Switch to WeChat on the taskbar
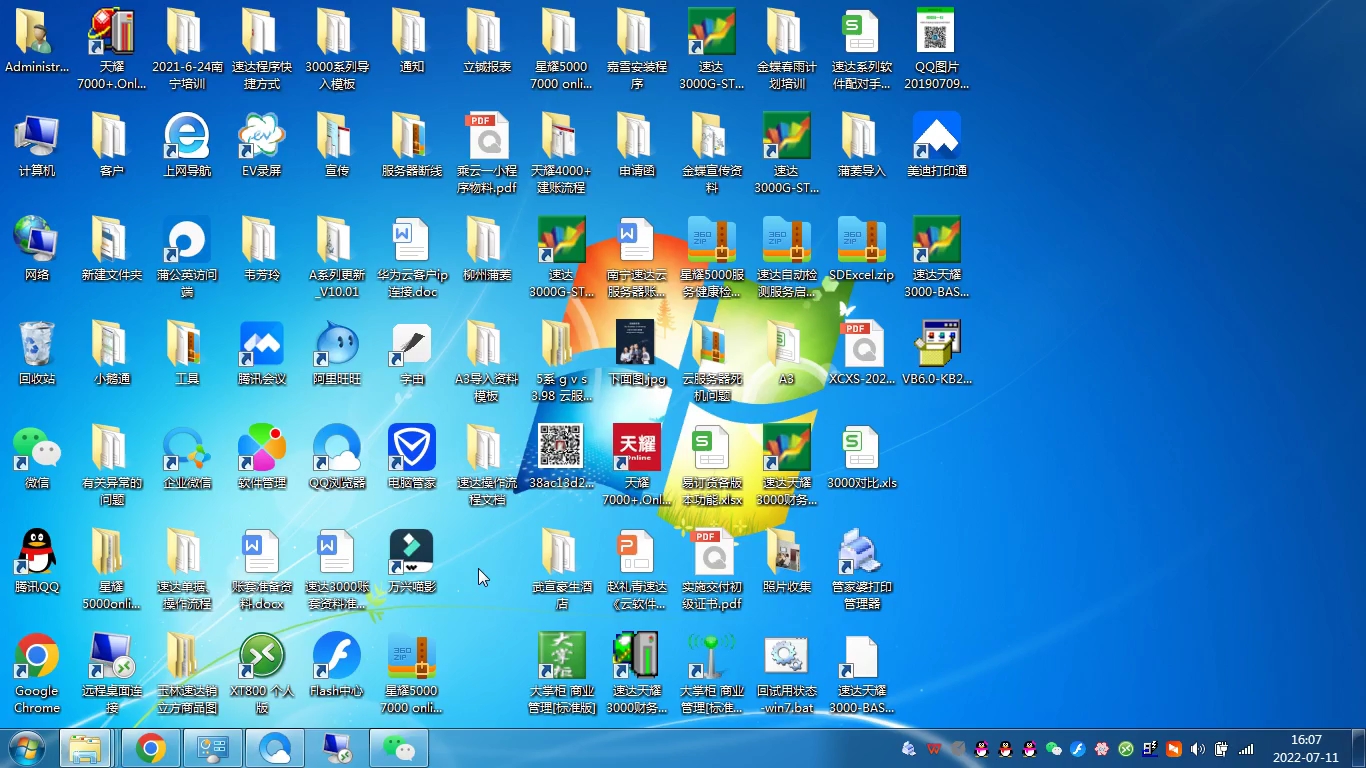The height and width of the screenshot is (768, 1366). pos(399,748)
